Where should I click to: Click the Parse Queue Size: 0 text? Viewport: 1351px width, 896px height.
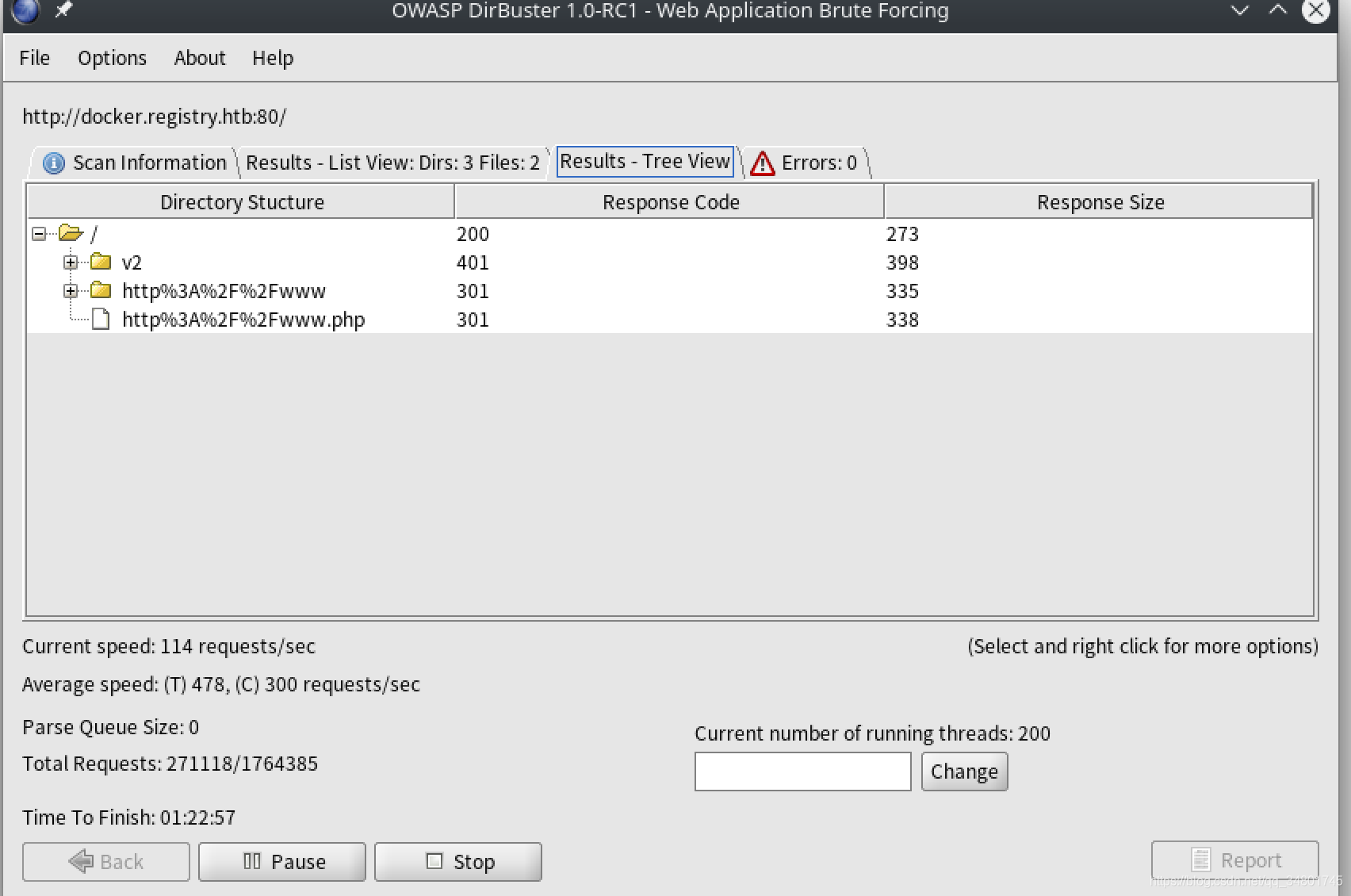pos(111,727)
